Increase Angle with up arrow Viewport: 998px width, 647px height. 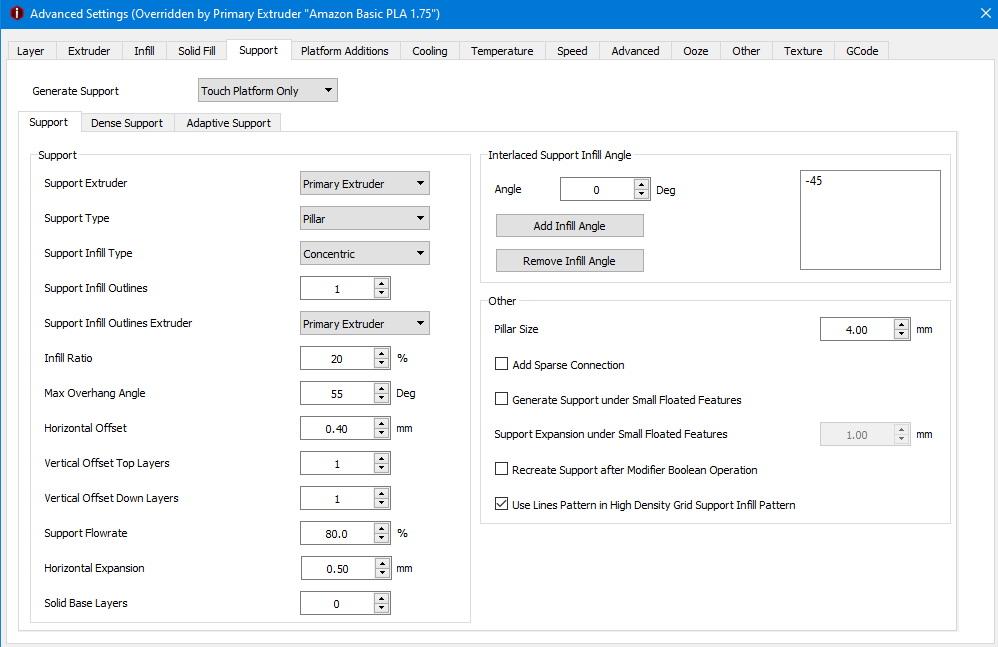[x=642, y=184]
